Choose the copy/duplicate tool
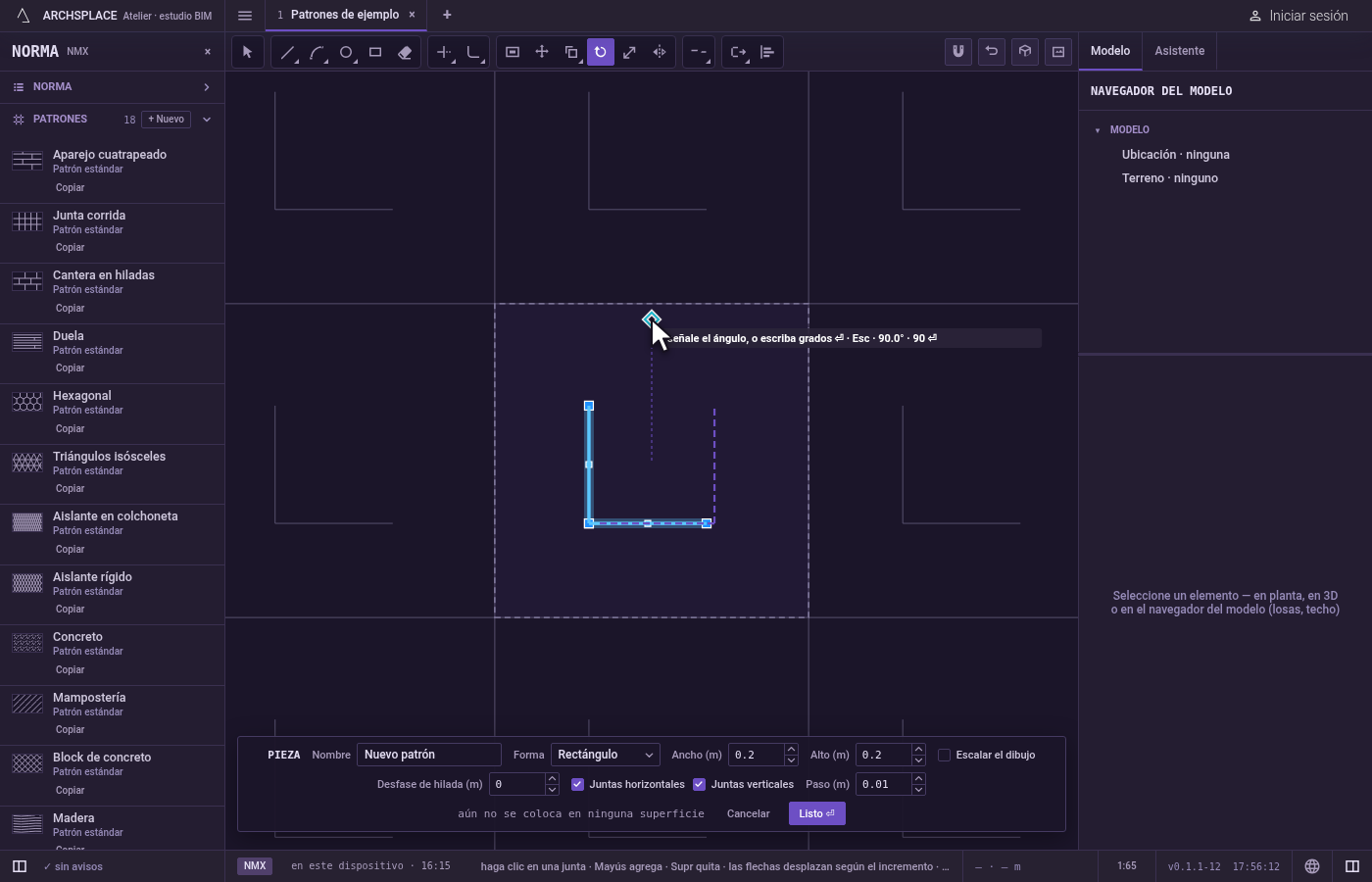Image resolution: width=1372 pixels, height=882 pixels. click(571, 52)
